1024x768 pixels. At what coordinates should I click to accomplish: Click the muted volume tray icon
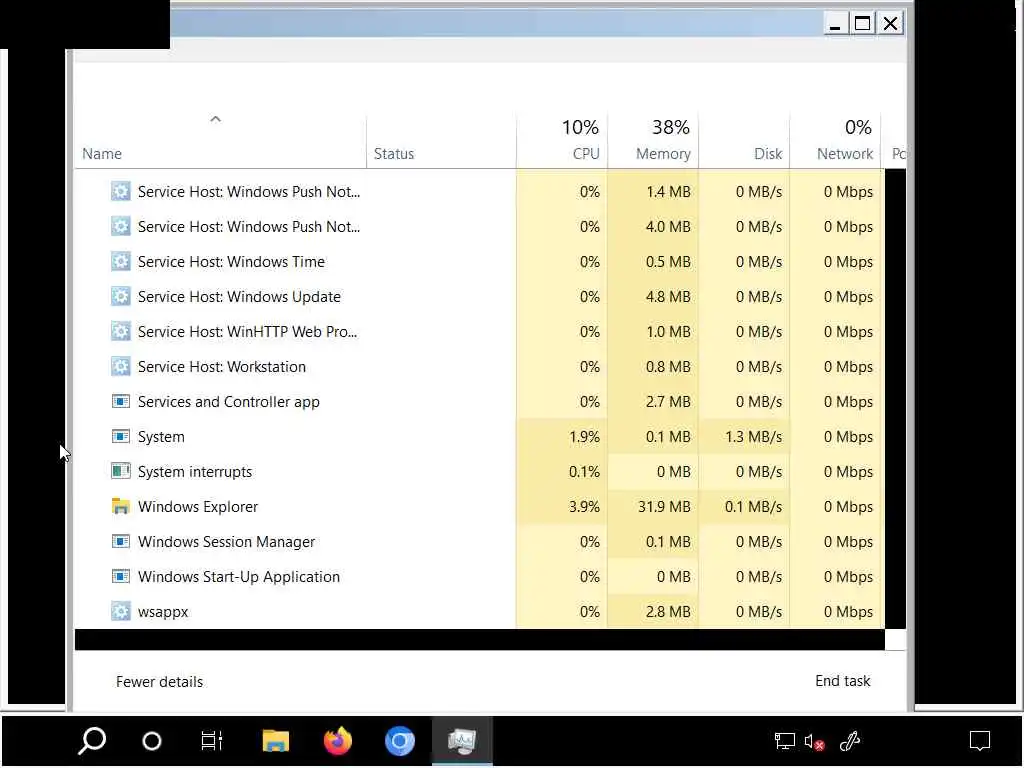click(x=814, y=742)
